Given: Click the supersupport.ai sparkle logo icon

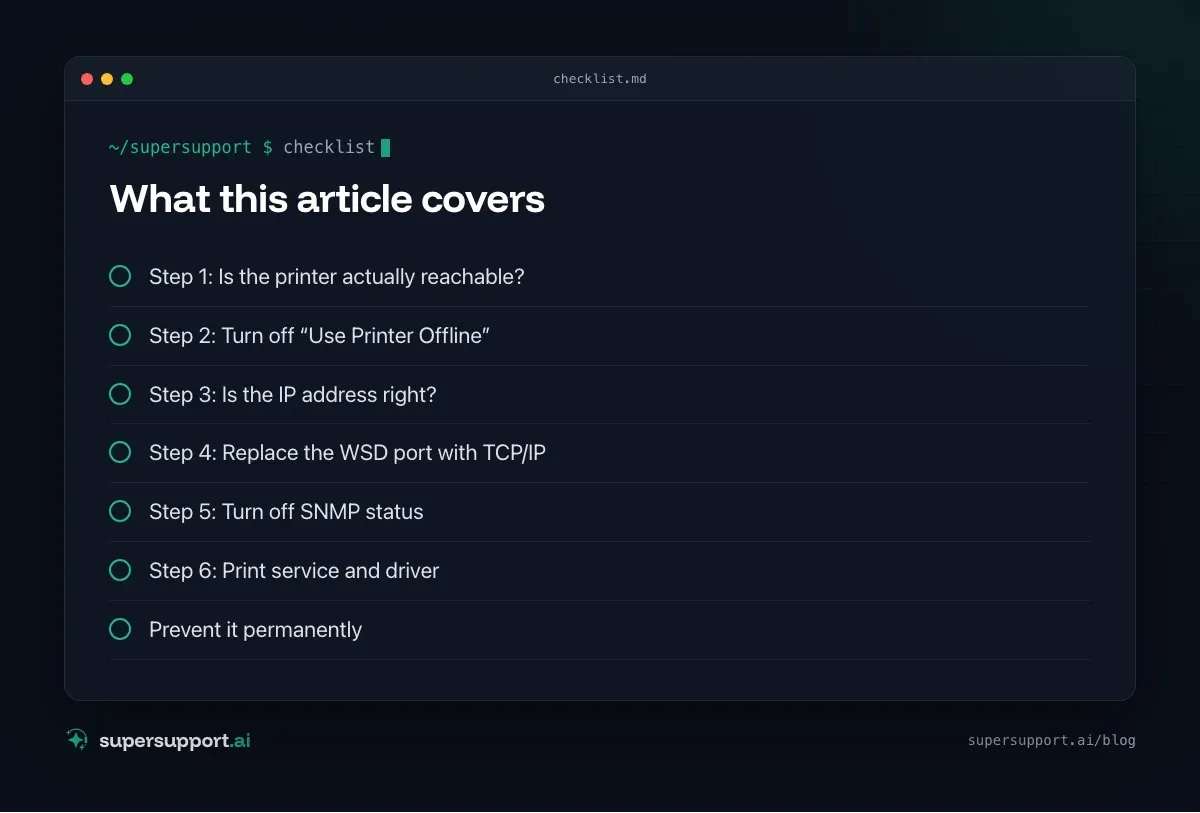Looking at the screenshot, I should tap(77, 740).
